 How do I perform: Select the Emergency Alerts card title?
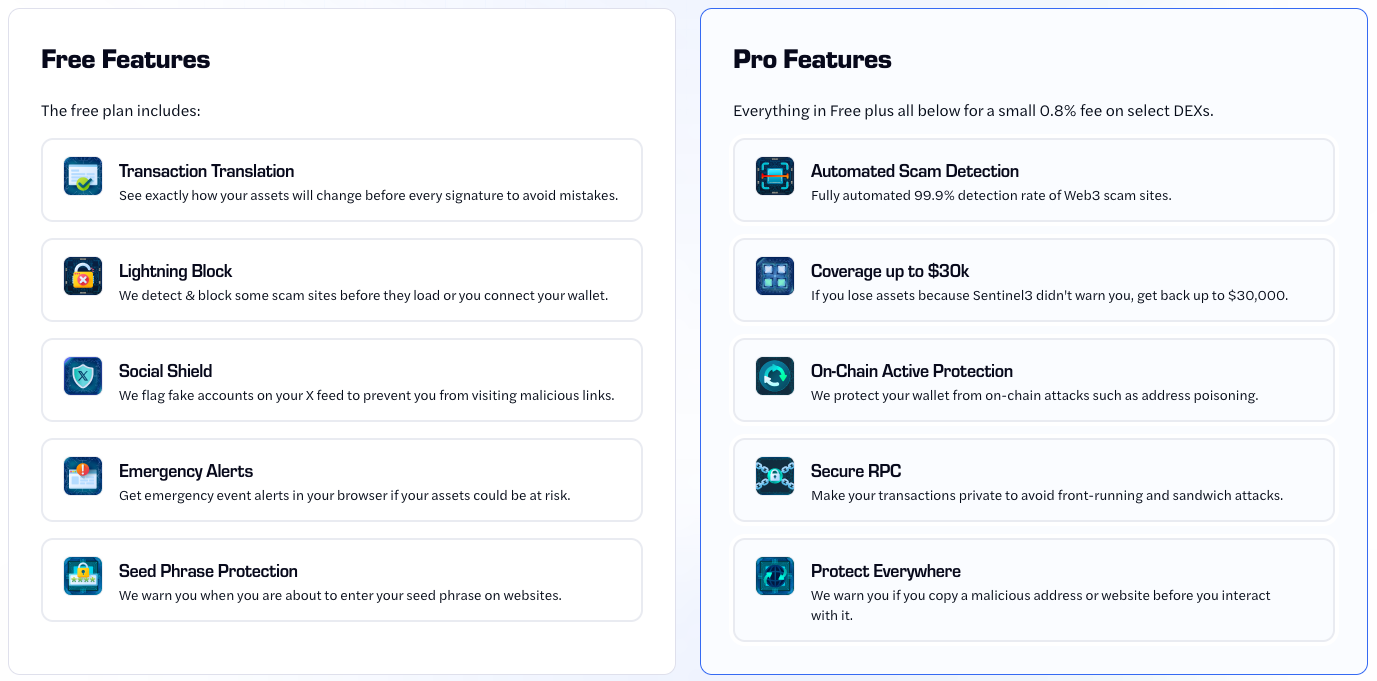pyautogui.click(x=186, y=471)
